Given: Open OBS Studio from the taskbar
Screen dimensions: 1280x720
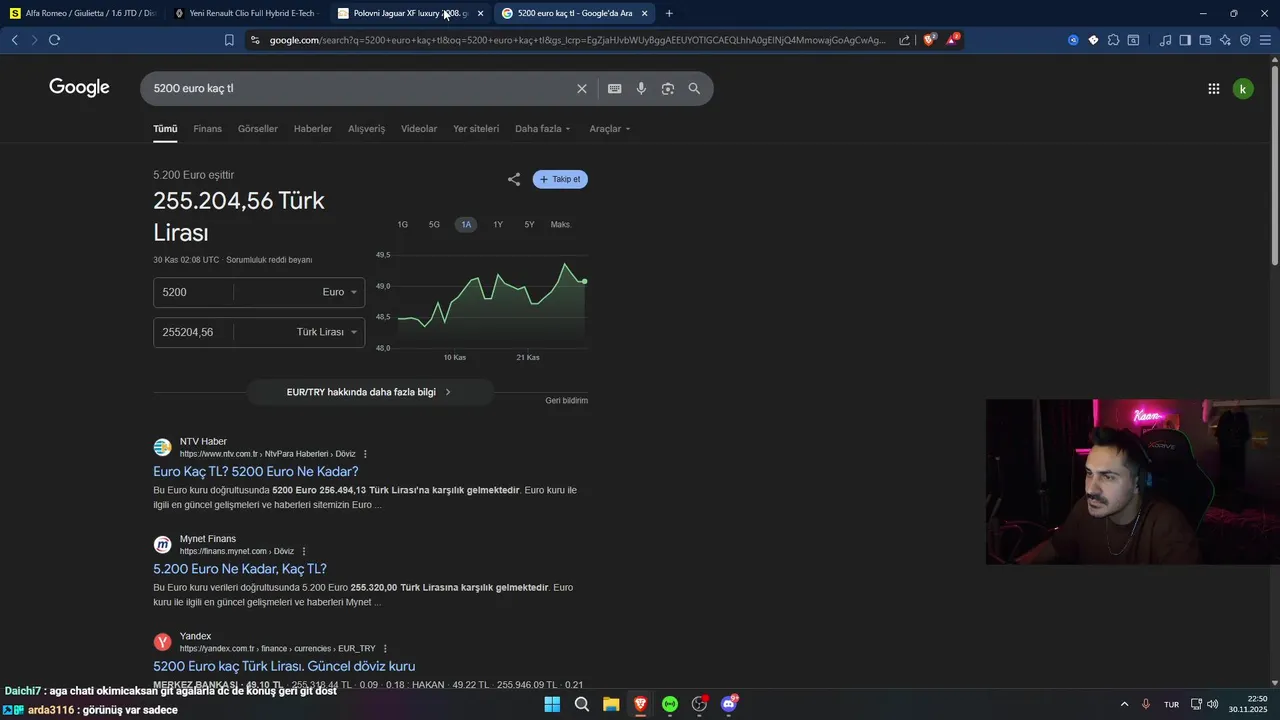Looking at the screenshot, I should click(x=699, y=704).
